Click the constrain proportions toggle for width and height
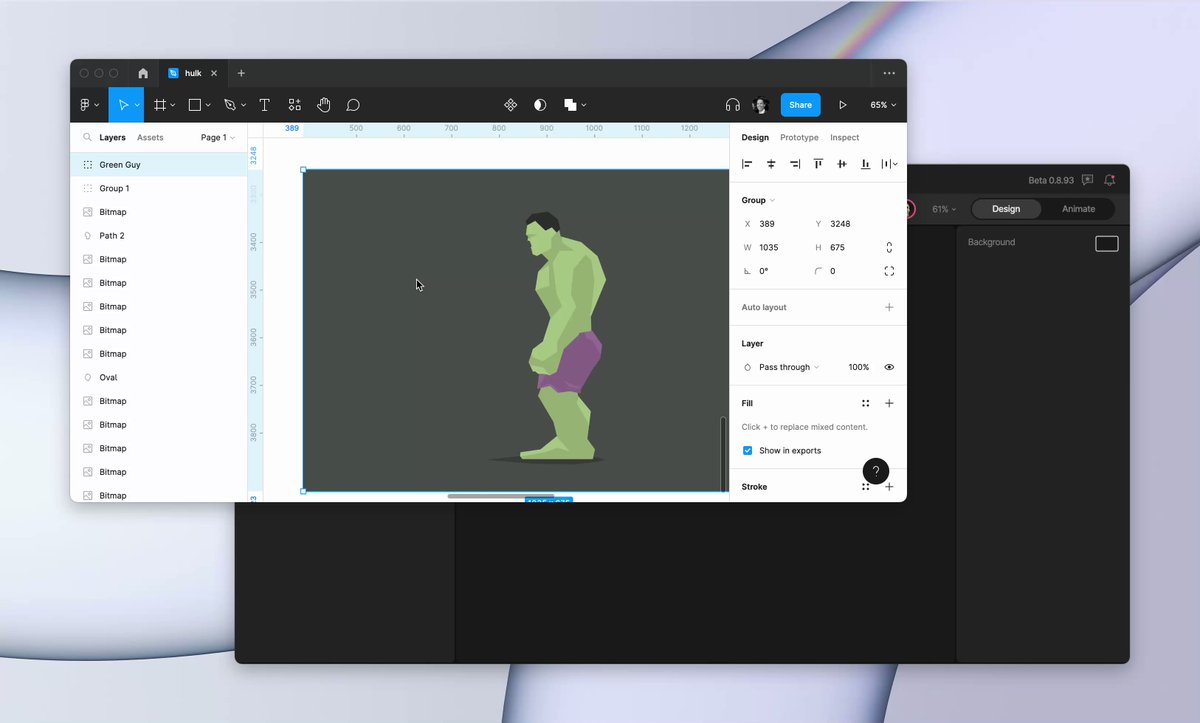 [889, 246]
